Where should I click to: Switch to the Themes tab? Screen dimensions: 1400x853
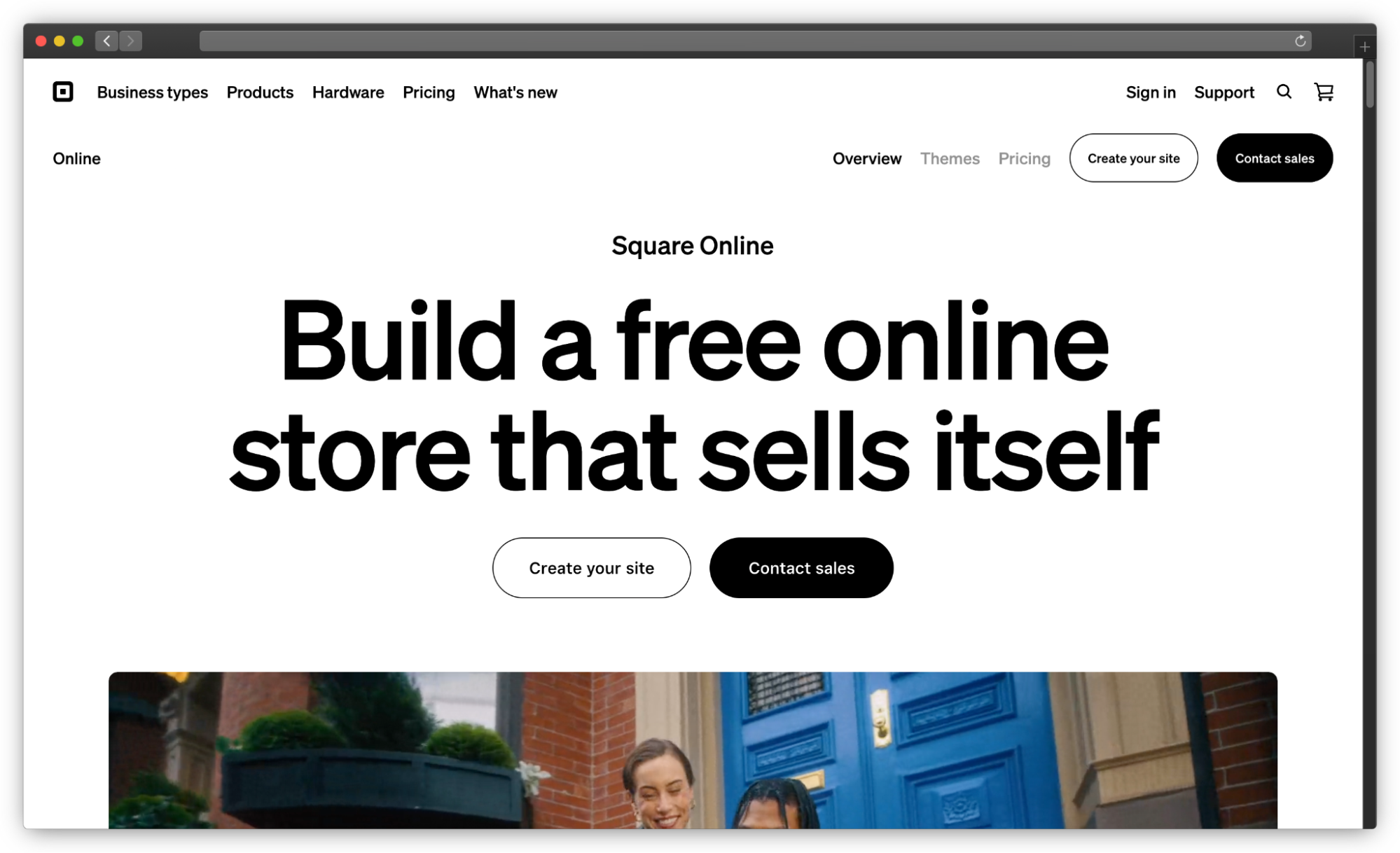coord(950,158)
